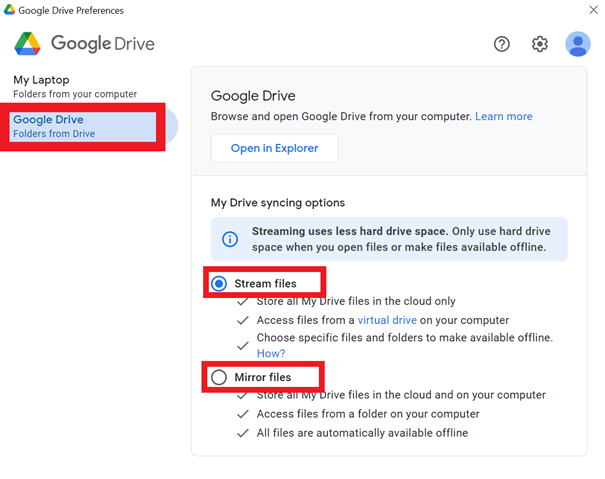Open the settings gear icon
This screenshot has height=479, width=605.
(x=540, y=44)
